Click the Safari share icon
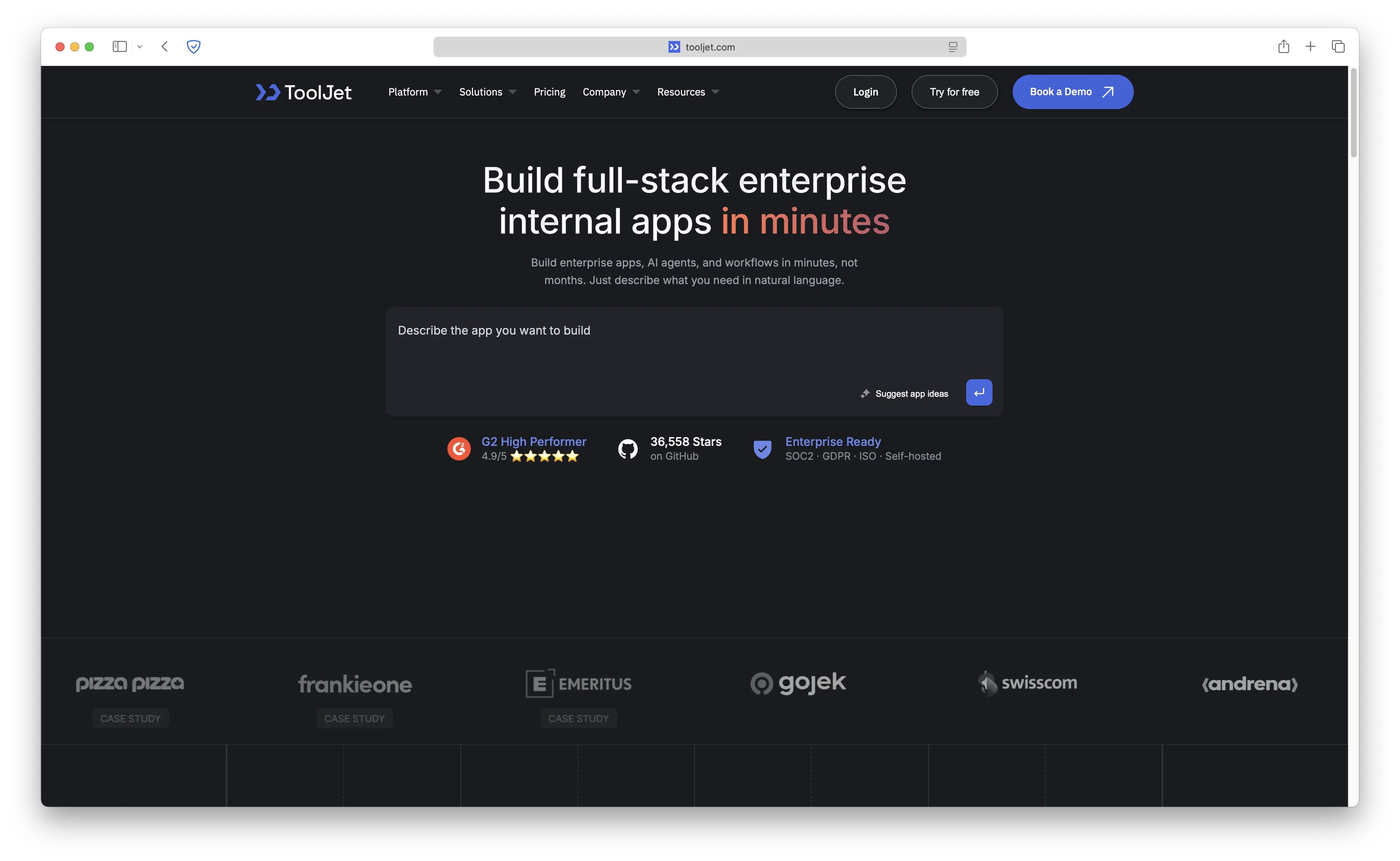 click(x=1283, y=47)
